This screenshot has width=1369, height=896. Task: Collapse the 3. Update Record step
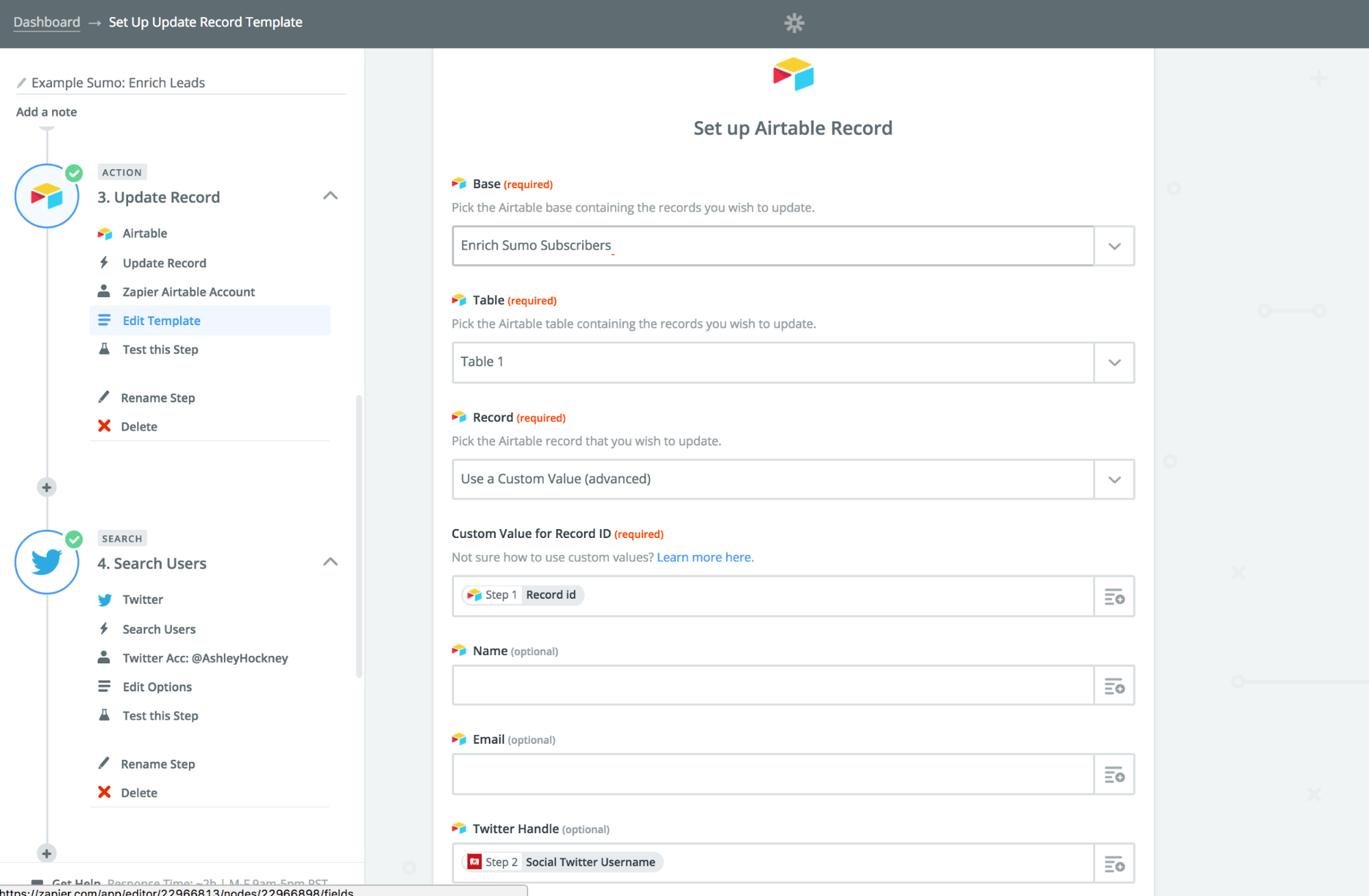pos(330,196)
